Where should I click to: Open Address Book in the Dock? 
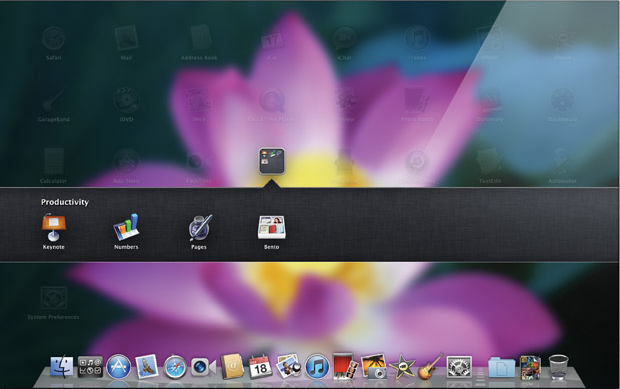[x=232, y=367]
